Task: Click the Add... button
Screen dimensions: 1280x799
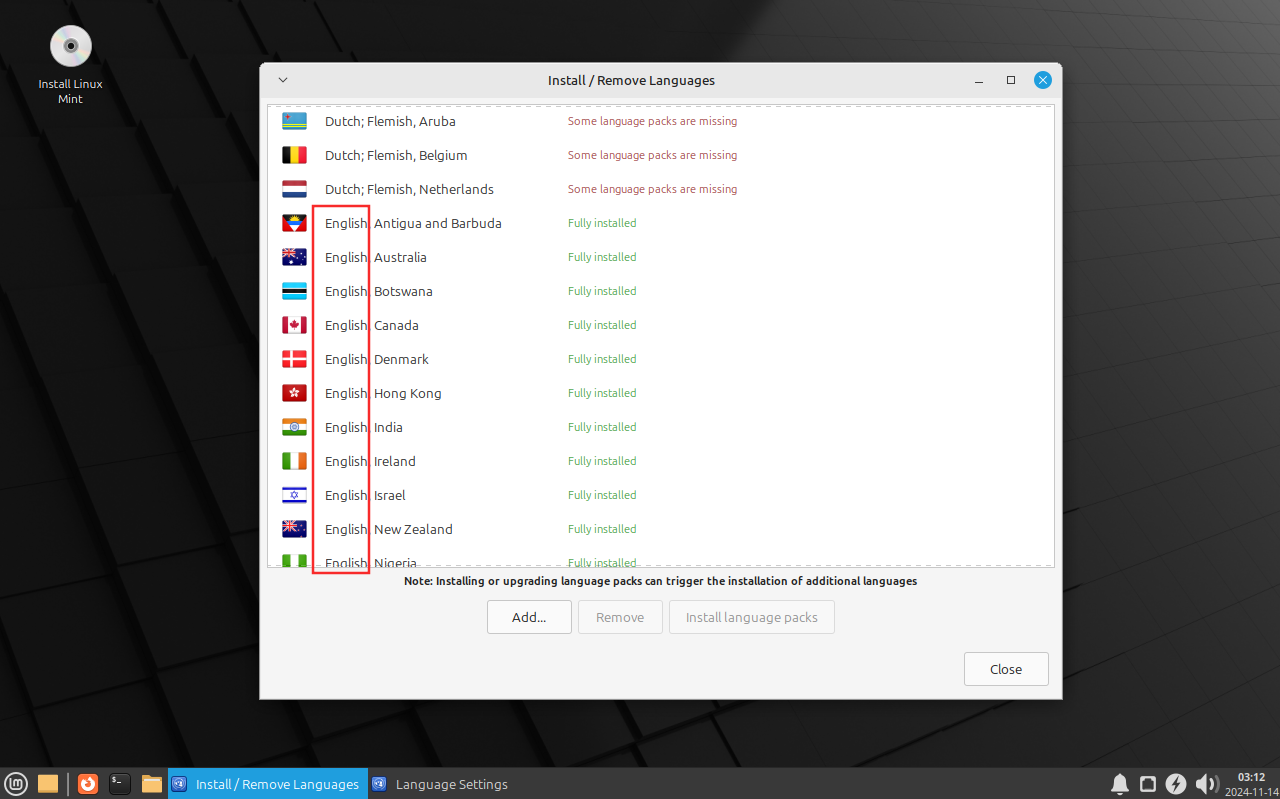Action: pos(529,617)
